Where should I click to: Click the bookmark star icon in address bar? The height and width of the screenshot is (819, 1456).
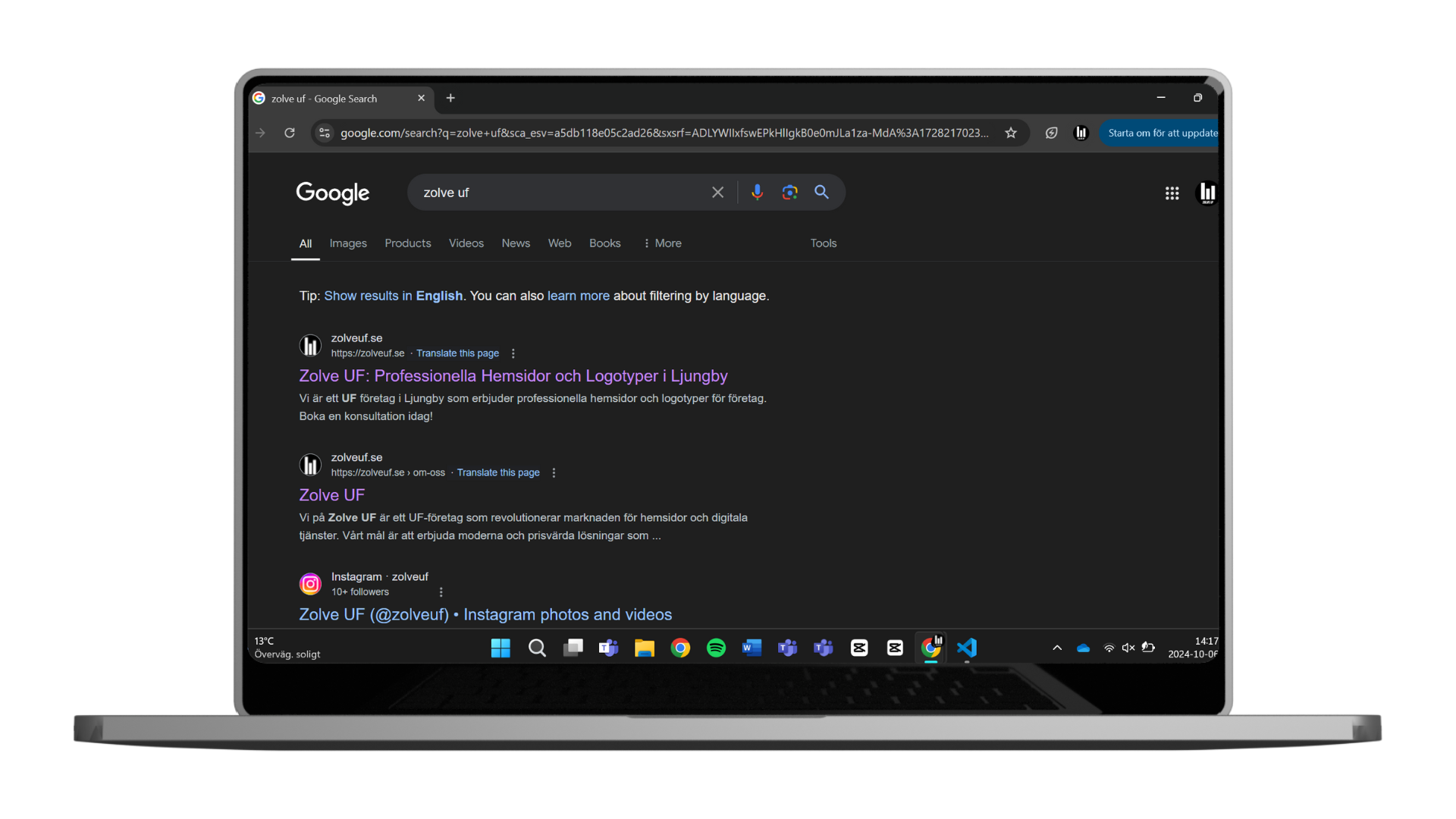click(x=1010, y=132)
